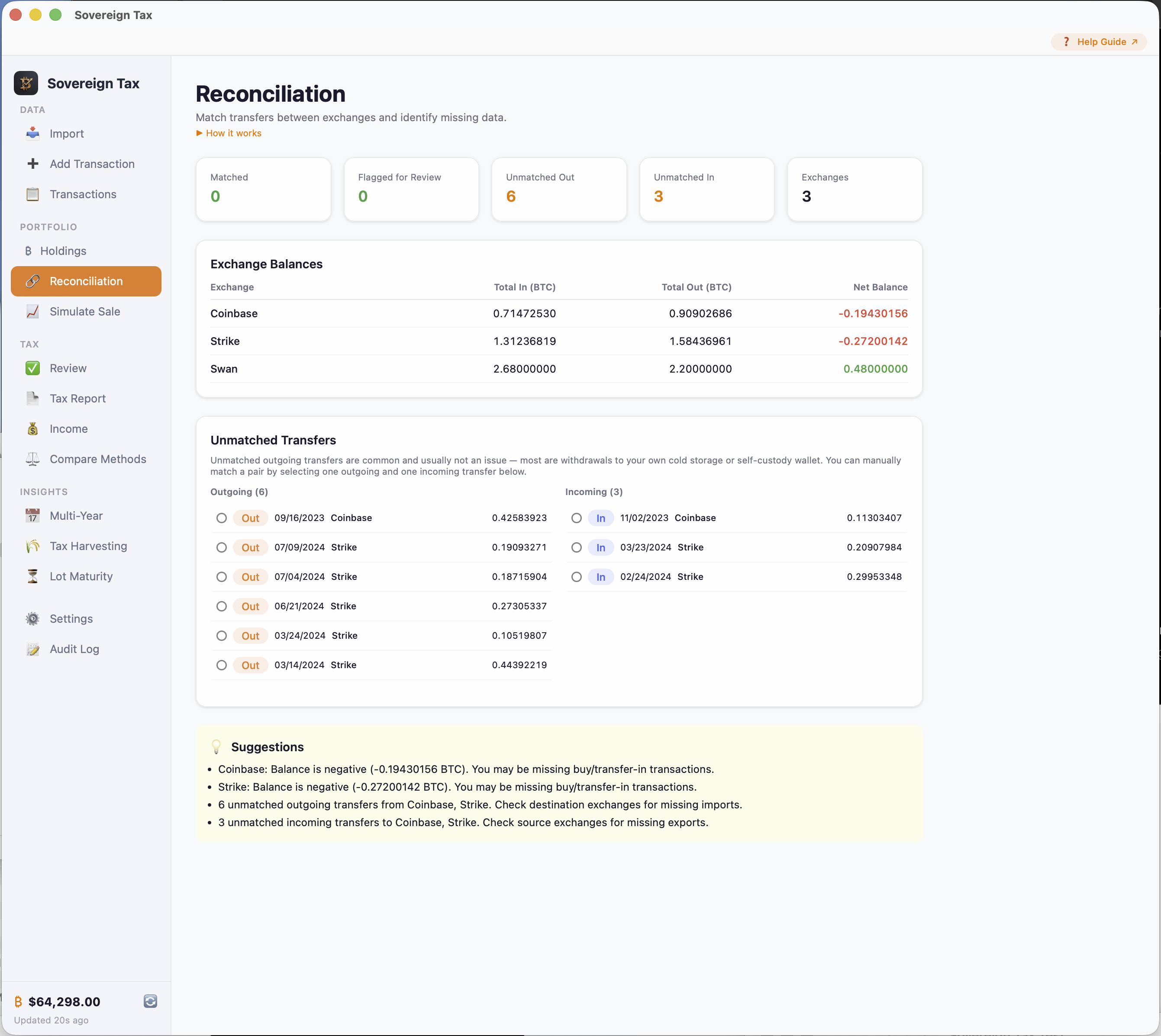Open the Import data tool
Screen dimensions: 1161x1036
pos(32,133)
